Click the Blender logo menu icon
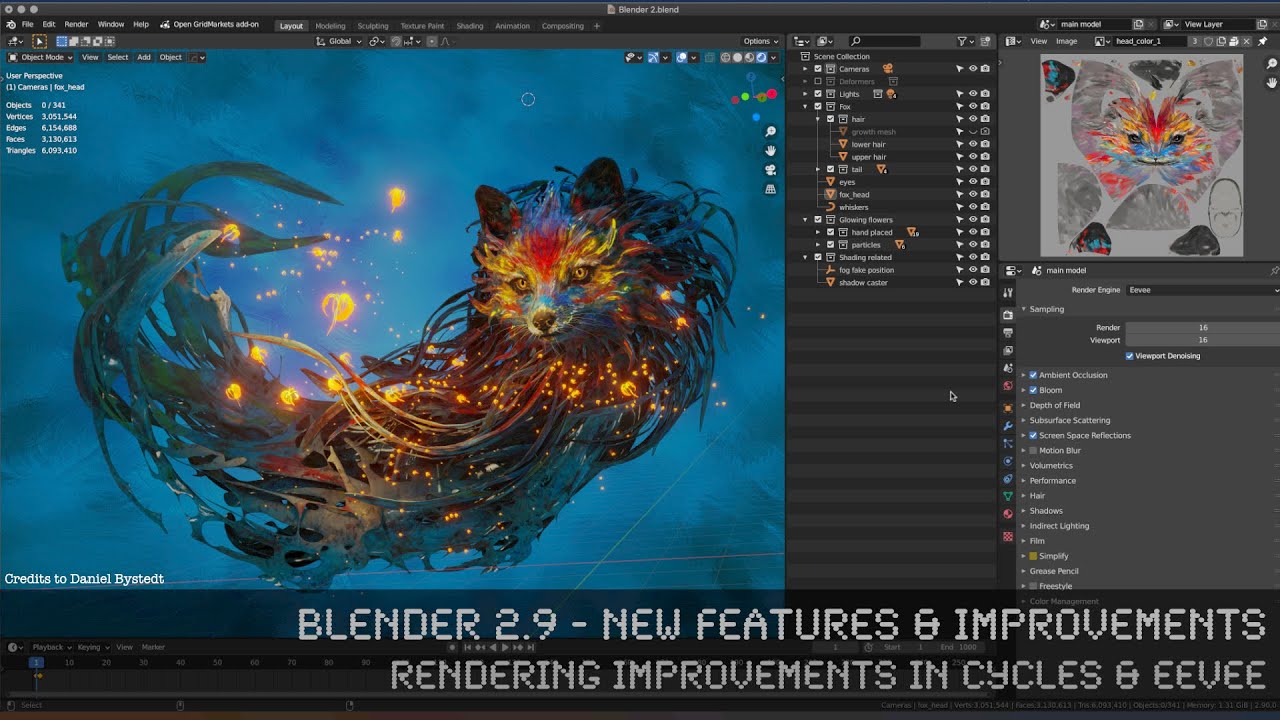Screen dimensions: 1280x720 pos(10,24)
